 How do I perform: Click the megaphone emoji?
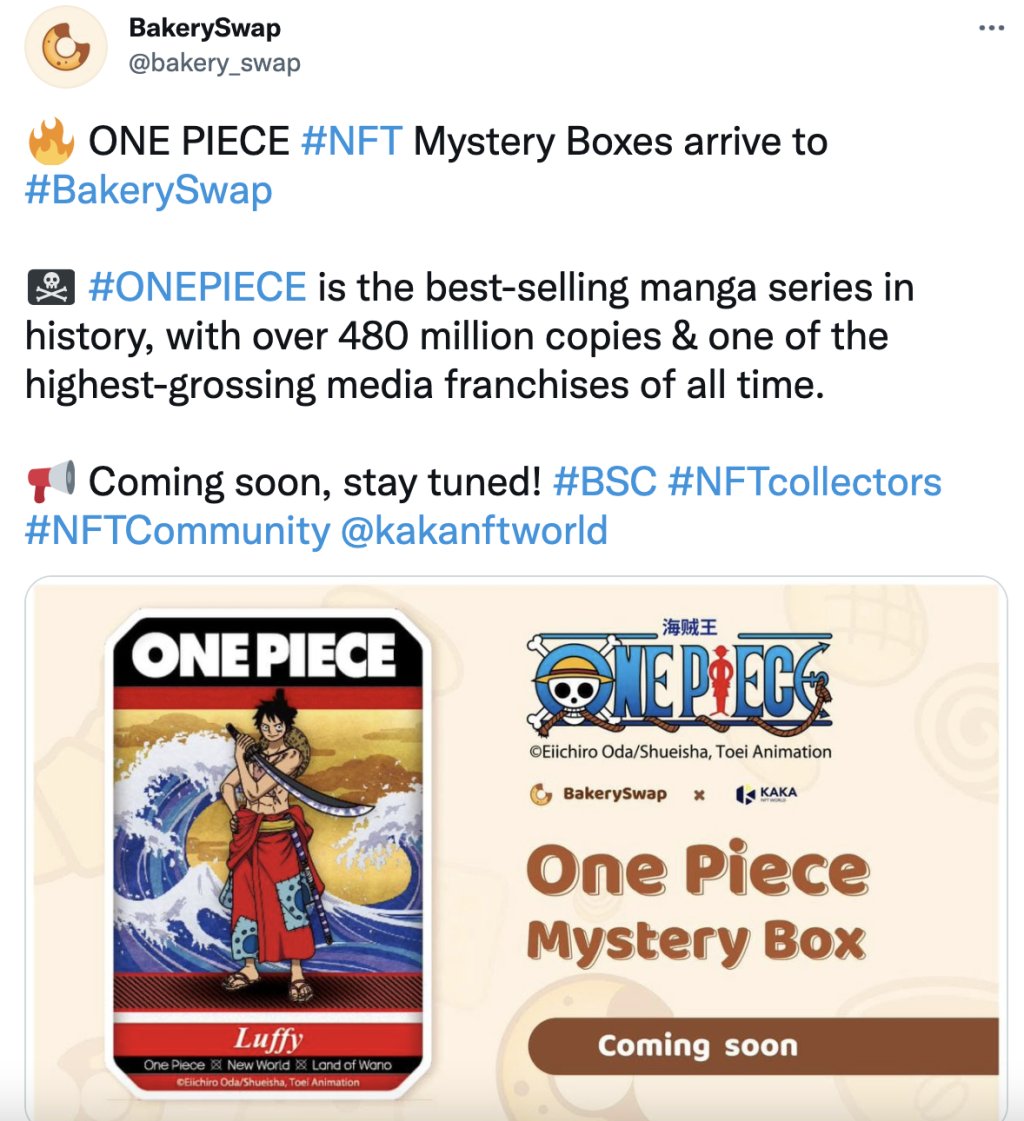pos(50,482)
